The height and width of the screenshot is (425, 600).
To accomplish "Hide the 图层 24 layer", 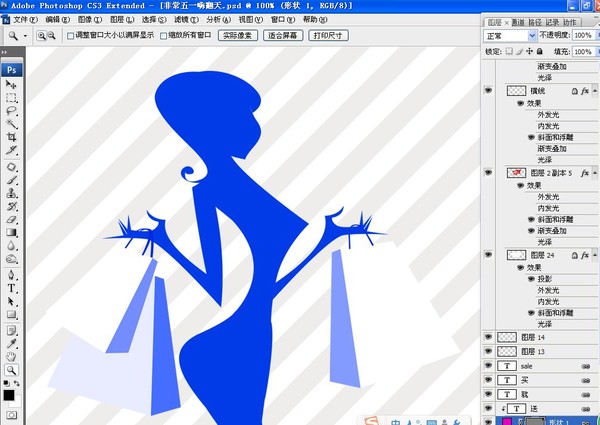I will (488, 255).
